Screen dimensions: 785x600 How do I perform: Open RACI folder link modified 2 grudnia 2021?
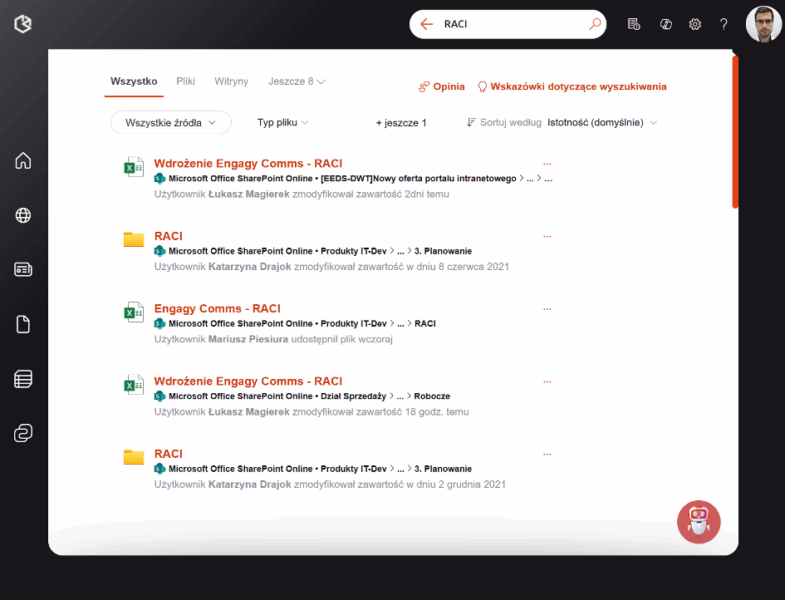tap(168, 454)
